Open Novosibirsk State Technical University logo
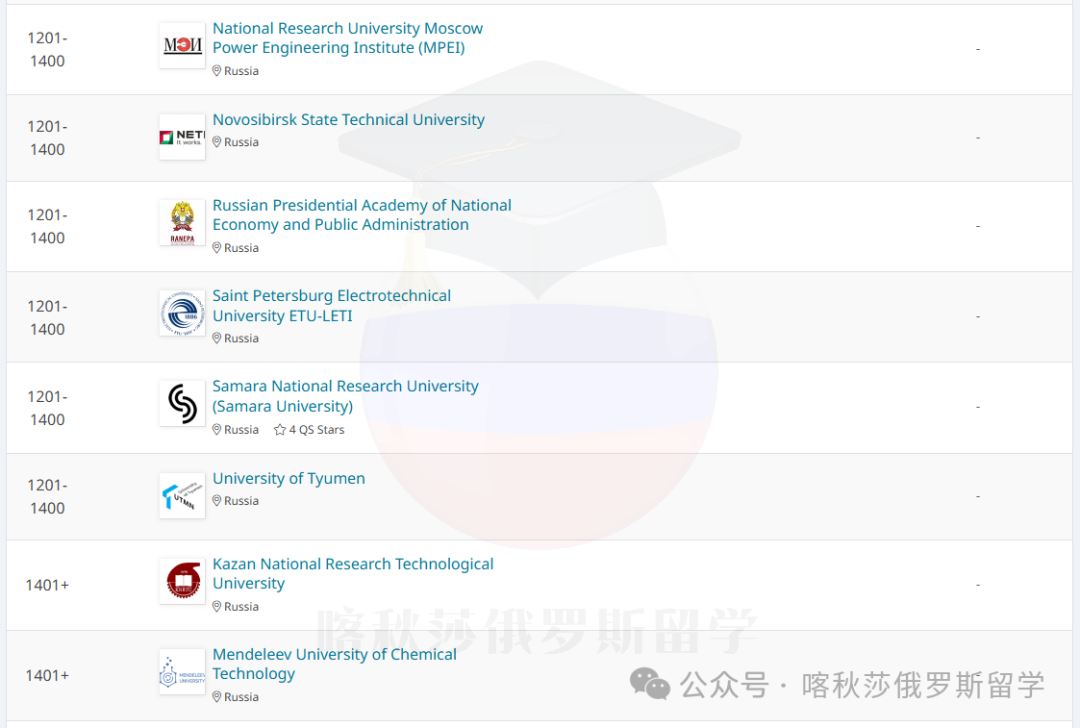The height and width of the screenshot is (728, 1080). tap(183, 137)
